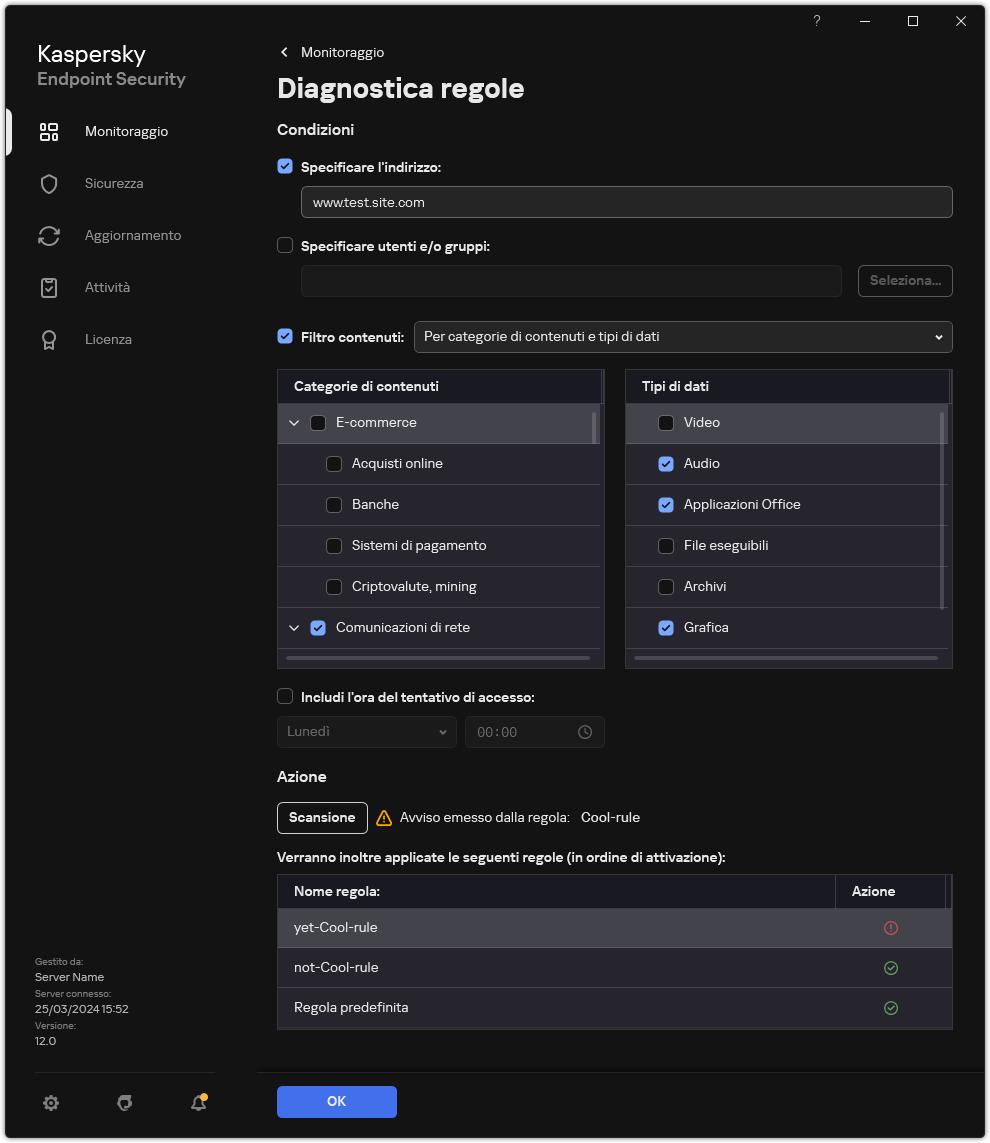The image size is (990, 1143).
Task: Open the settings gear icon
Action: (51, 1103)
